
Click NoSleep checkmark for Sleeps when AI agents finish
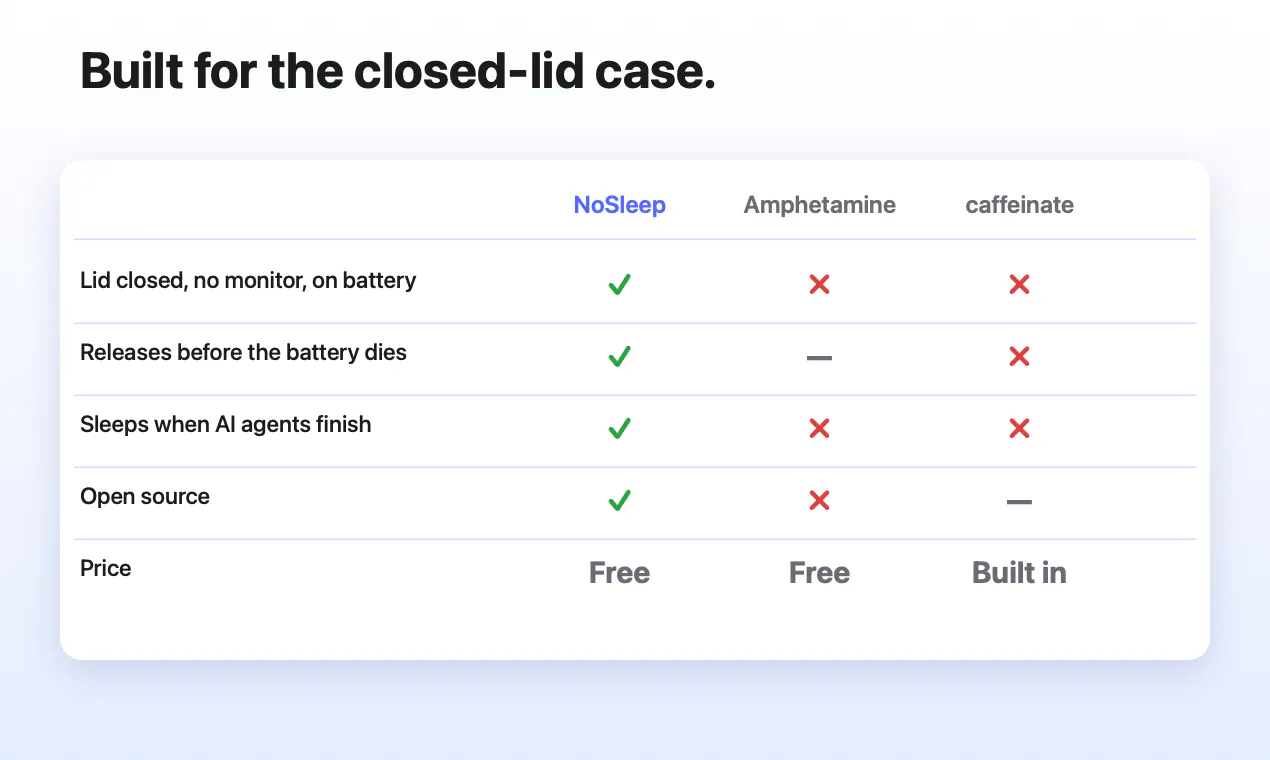(x=619, y=429)
